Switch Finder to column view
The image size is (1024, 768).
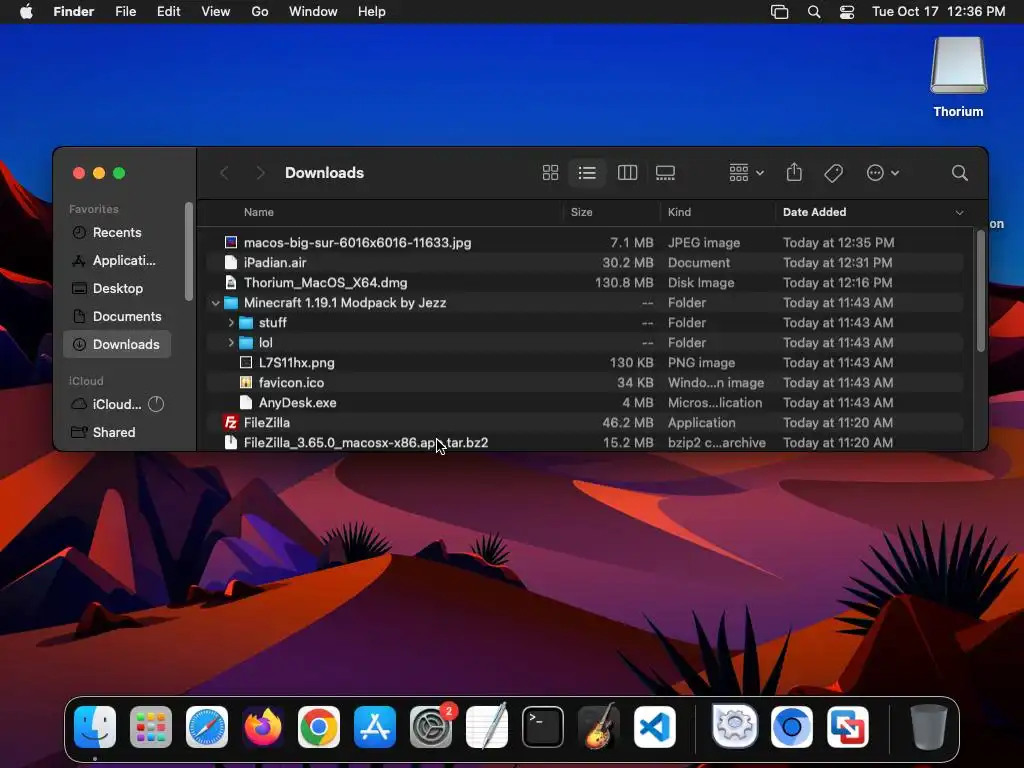tap(627, 173)
